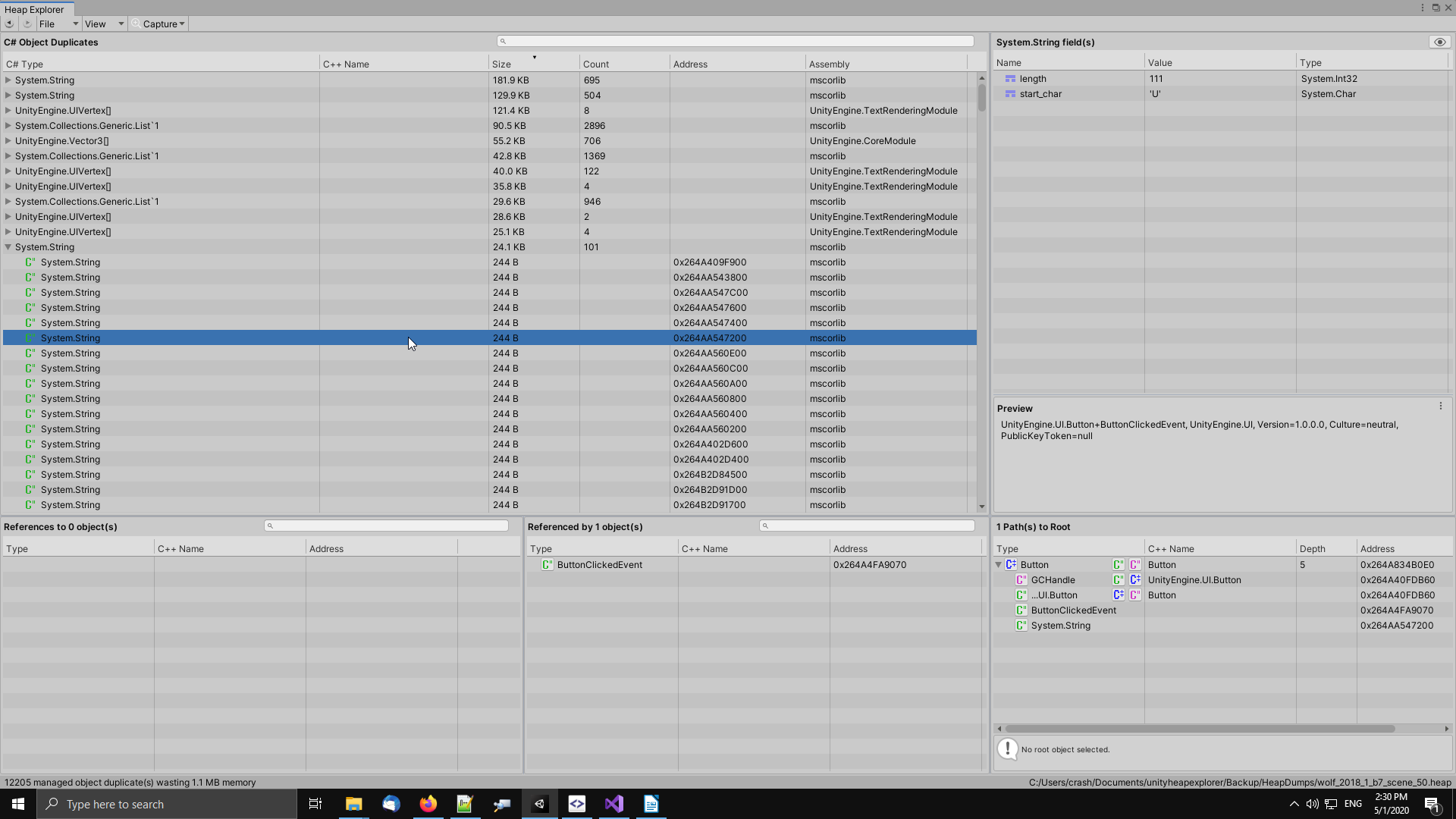
Task: Collapse the Button root path node
Action: pyautogui.click(x=999, y=565)
